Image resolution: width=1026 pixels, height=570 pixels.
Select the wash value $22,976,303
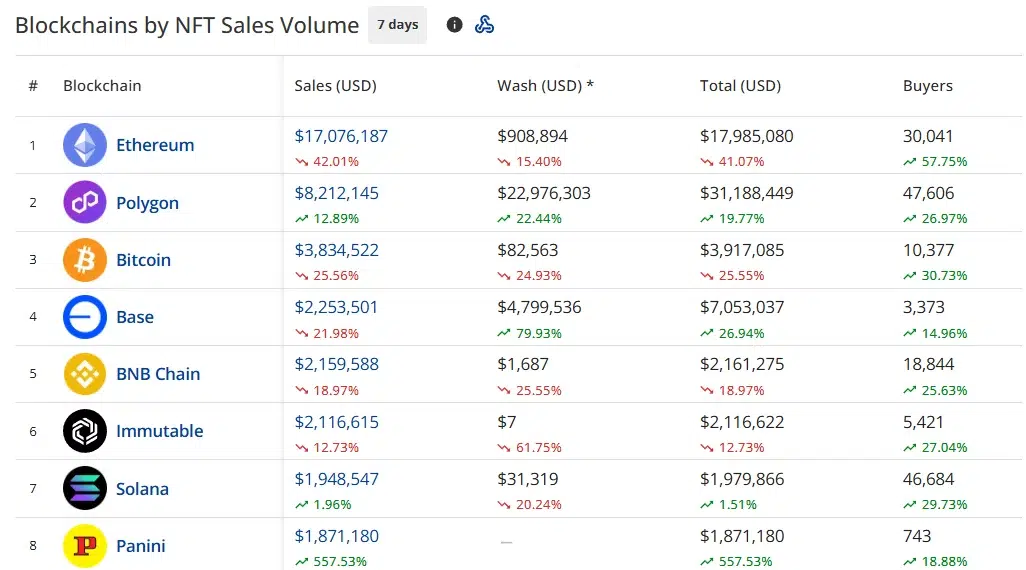click(x=544, y=193)
